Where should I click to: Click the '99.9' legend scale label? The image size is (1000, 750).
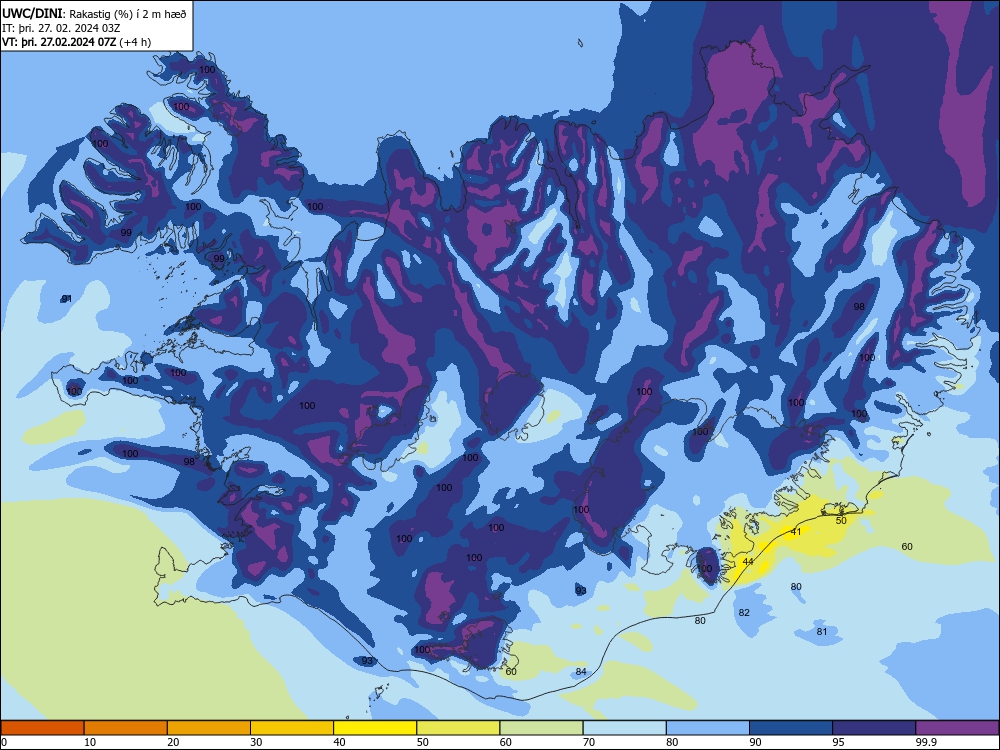[926, 742]
